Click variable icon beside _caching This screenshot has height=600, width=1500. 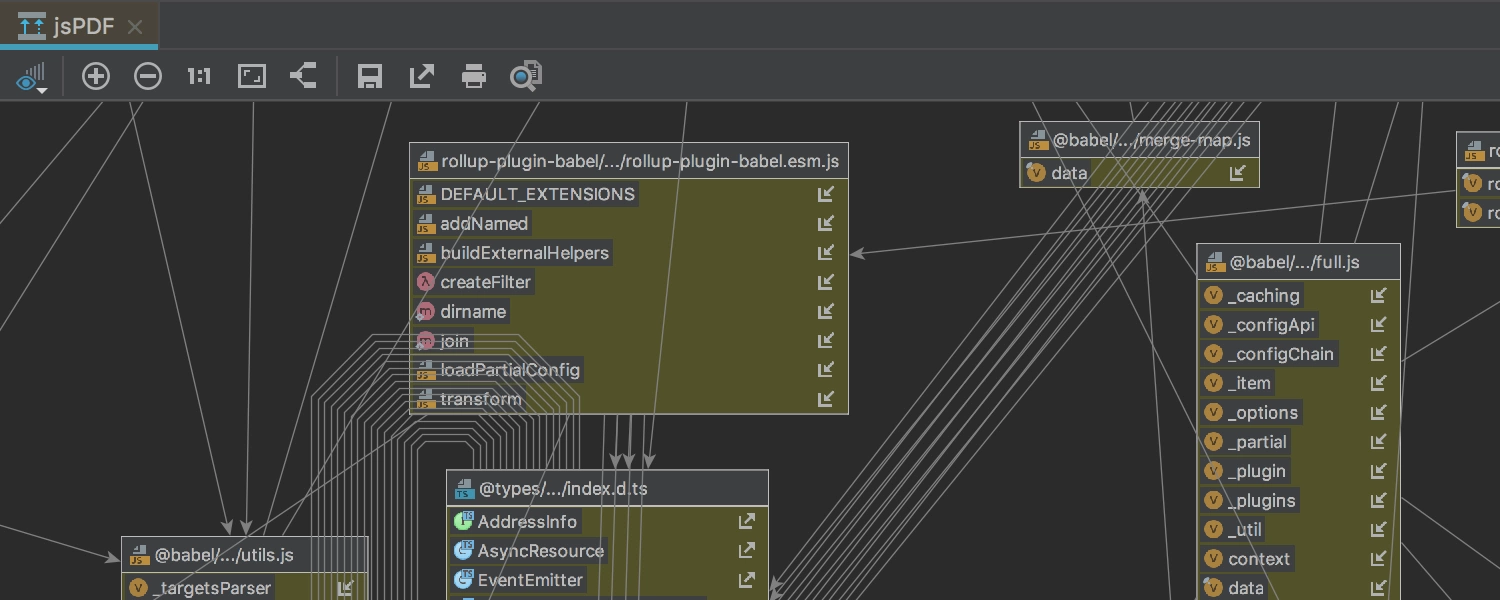[1214, 296]
